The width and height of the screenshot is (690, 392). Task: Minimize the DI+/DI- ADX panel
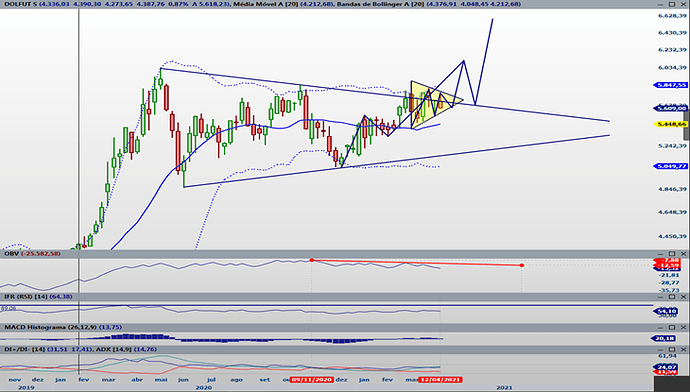(661, 349)
